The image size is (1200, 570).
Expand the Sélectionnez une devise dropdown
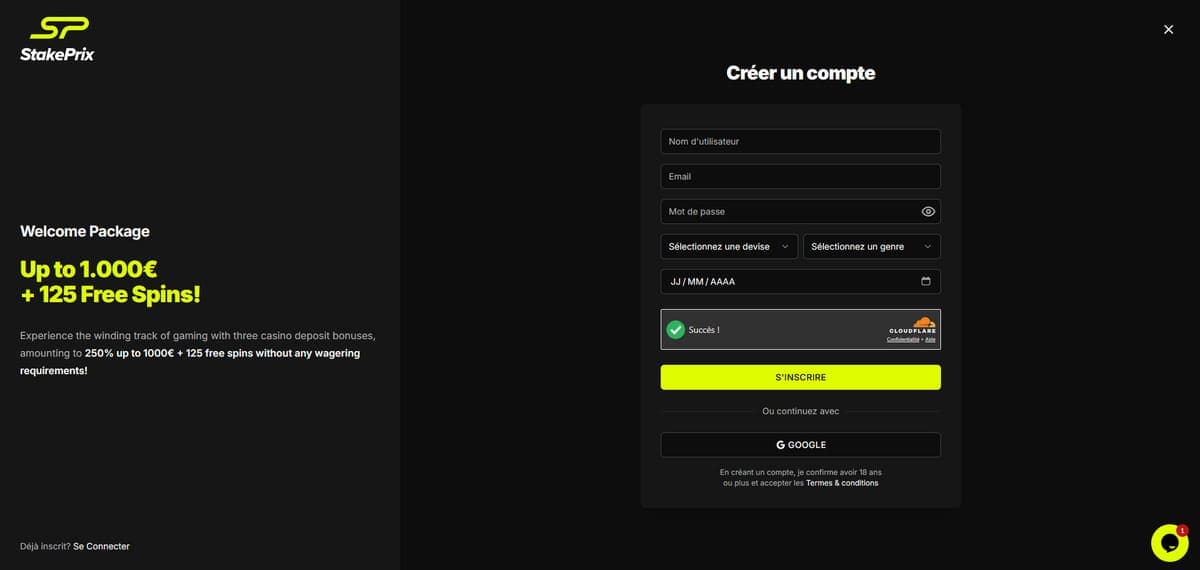729,247
